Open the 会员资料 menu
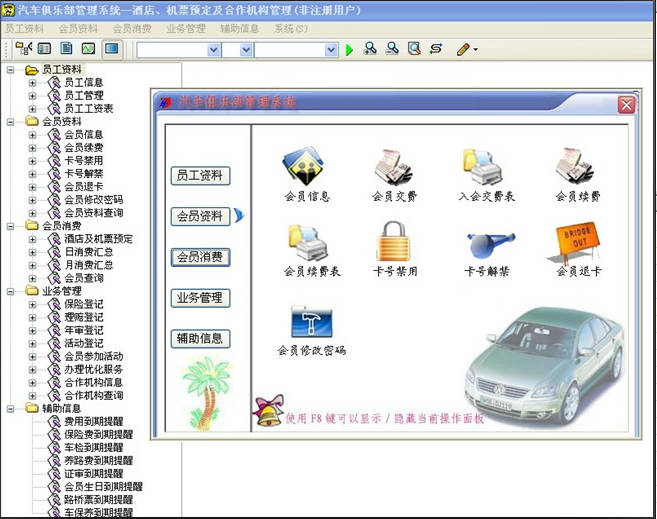This screenshot has height=519, width=657. coord(78,28)
